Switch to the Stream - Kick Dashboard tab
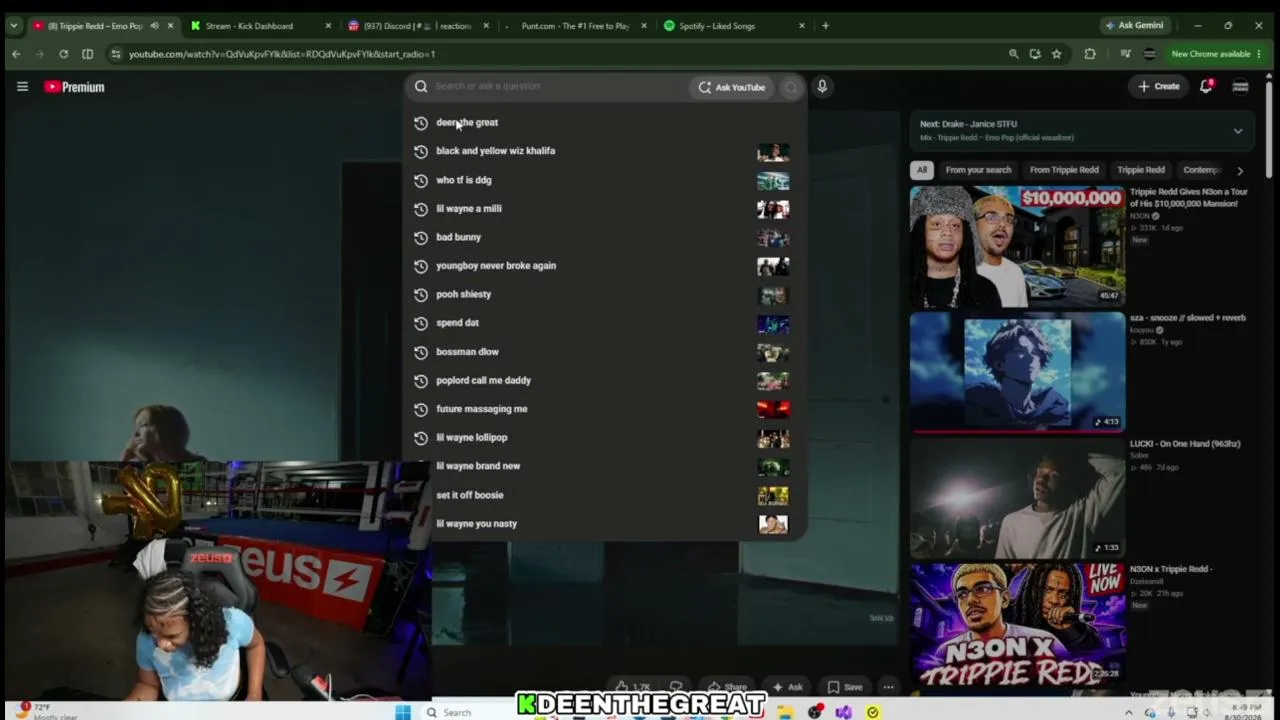The image size is (1280, 720). click(x=260, y=26)
